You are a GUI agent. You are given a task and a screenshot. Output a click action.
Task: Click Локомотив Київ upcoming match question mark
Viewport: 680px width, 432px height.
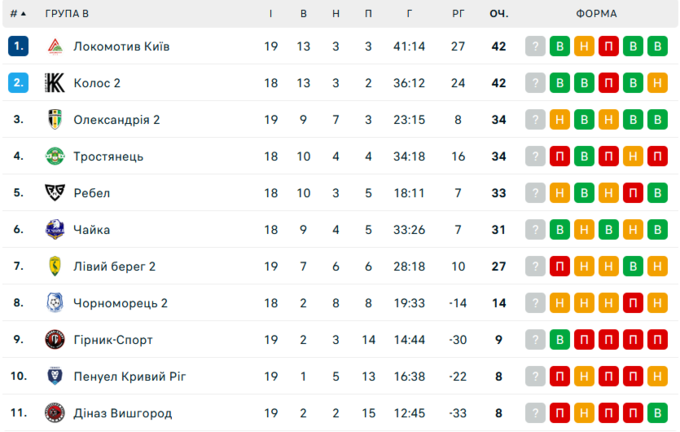pos(536,47)
